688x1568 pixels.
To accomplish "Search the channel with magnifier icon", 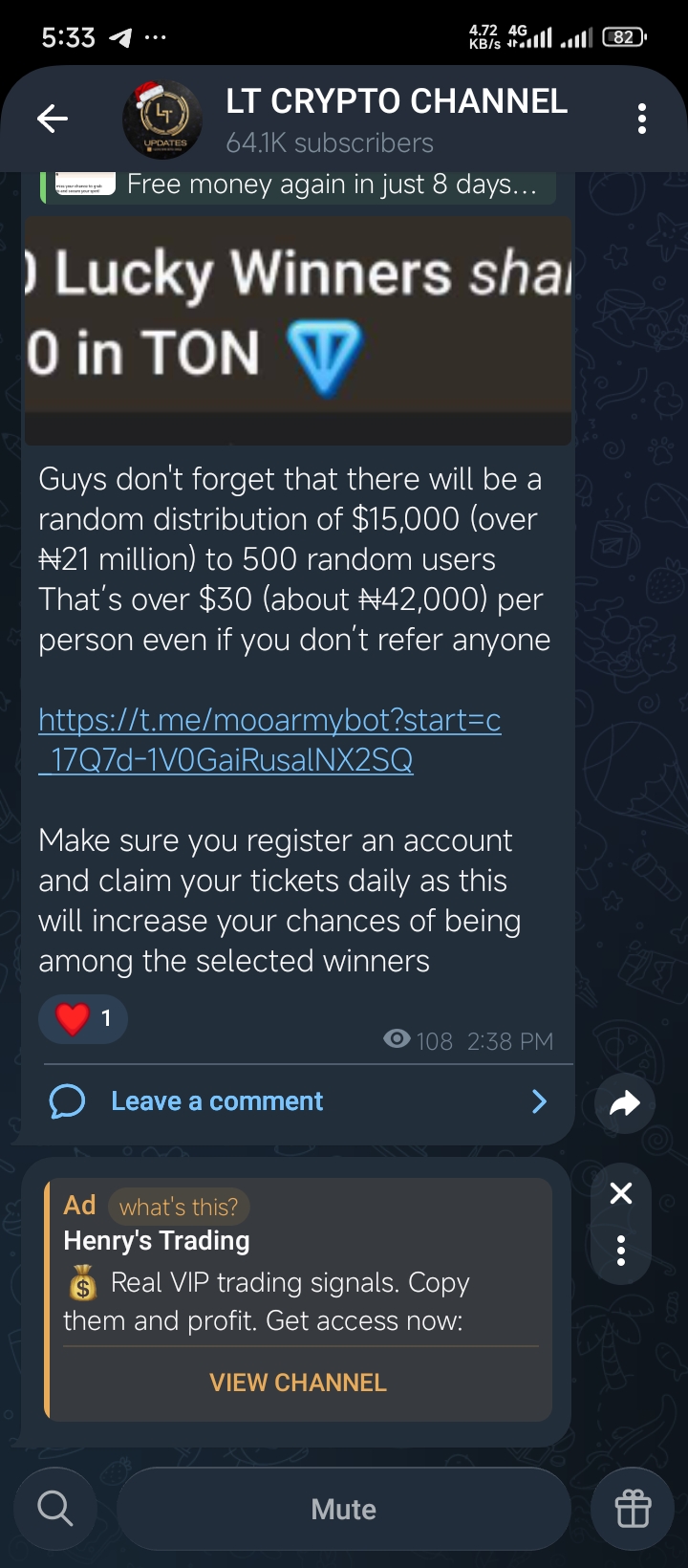I will click(x=55, y=1510).
